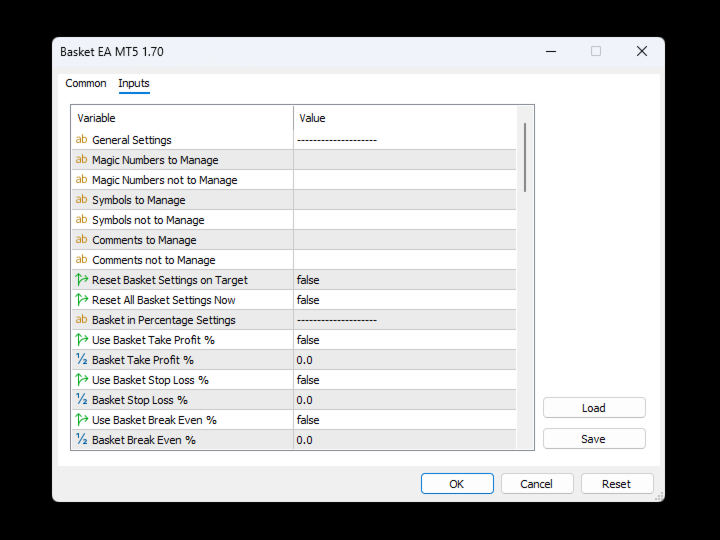Edit the Basket Stop Loss % value 0.0
The width and height of the screenshot is (720, 540).
click(405, 399)
